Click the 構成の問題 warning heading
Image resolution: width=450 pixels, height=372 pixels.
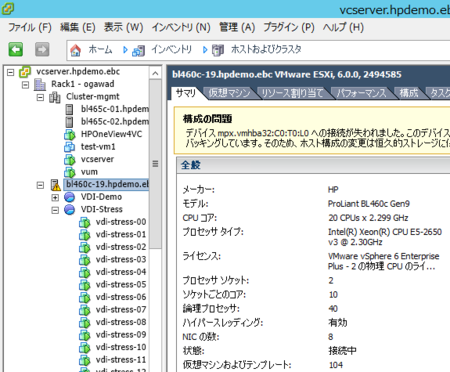pyautogui.click(x=207, y=119)
